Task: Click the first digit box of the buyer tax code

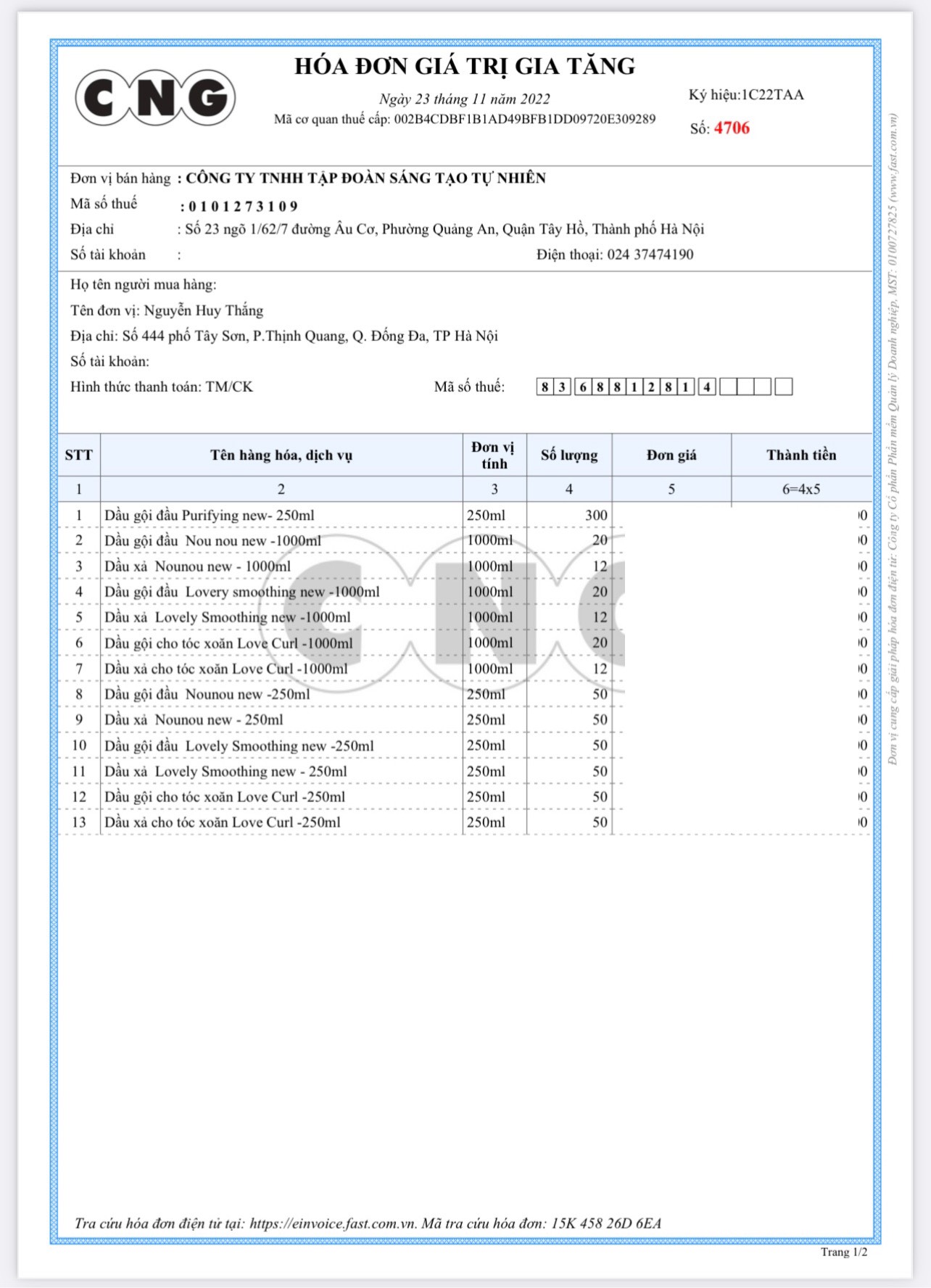Action: (545, 387)
